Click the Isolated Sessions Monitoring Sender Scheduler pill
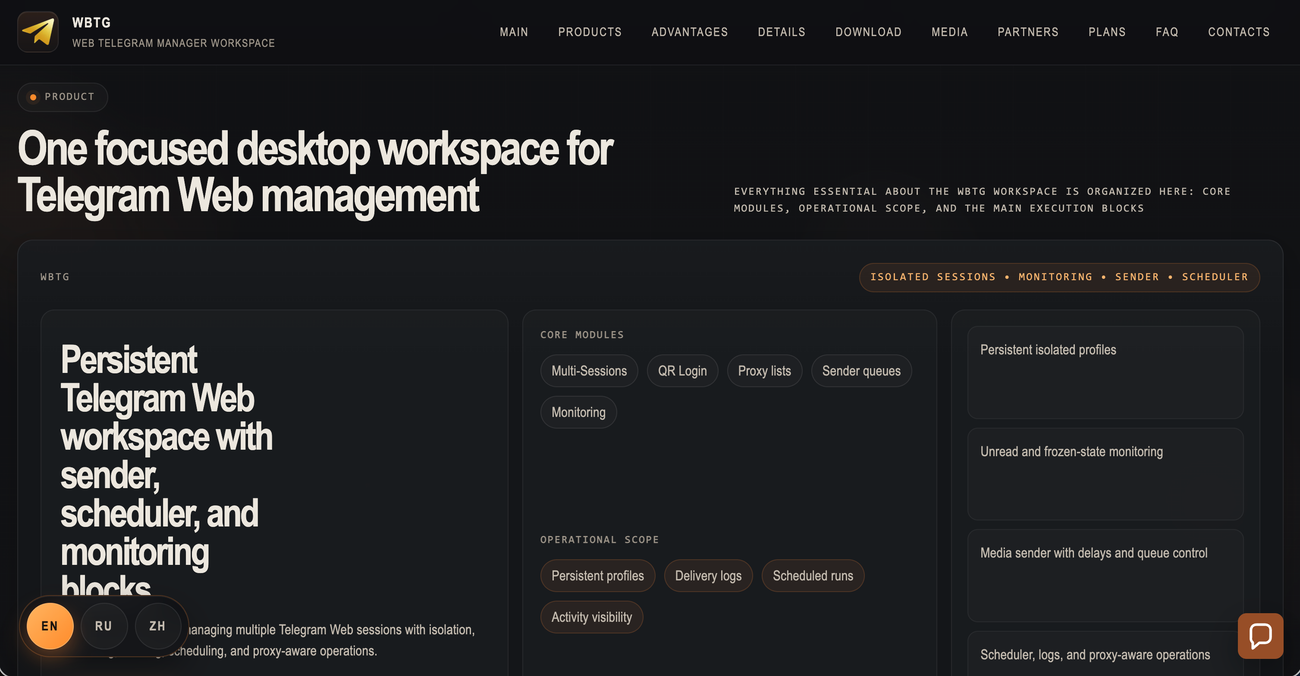1300x676 pixels. click(1059, 277)
